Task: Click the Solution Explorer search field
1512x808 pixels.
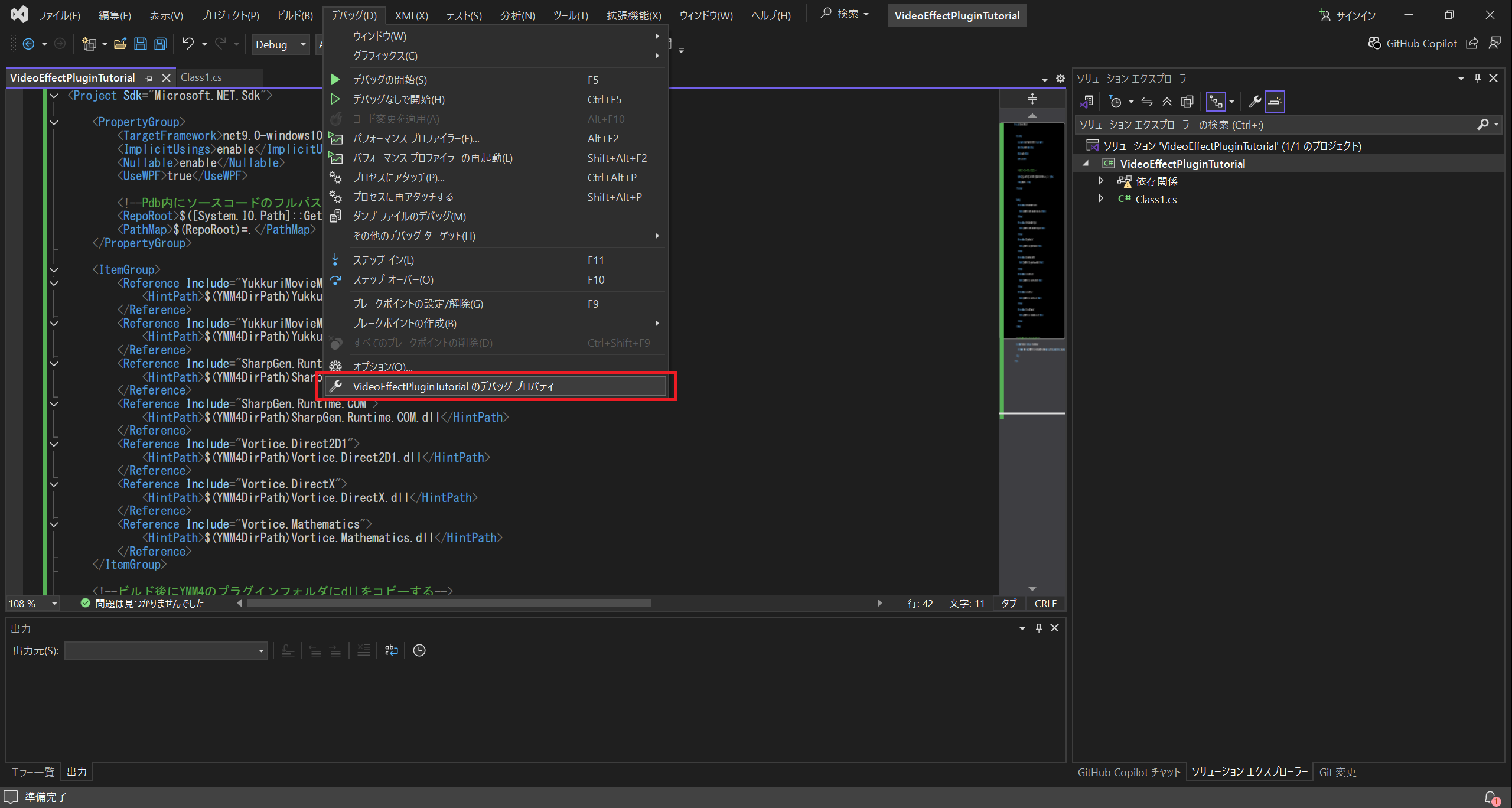Action: (x=1276, y=125)
